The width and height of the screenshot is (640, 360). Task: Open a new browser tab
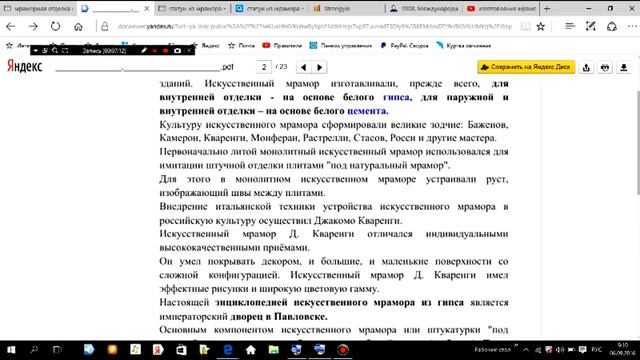coord(547,8)
